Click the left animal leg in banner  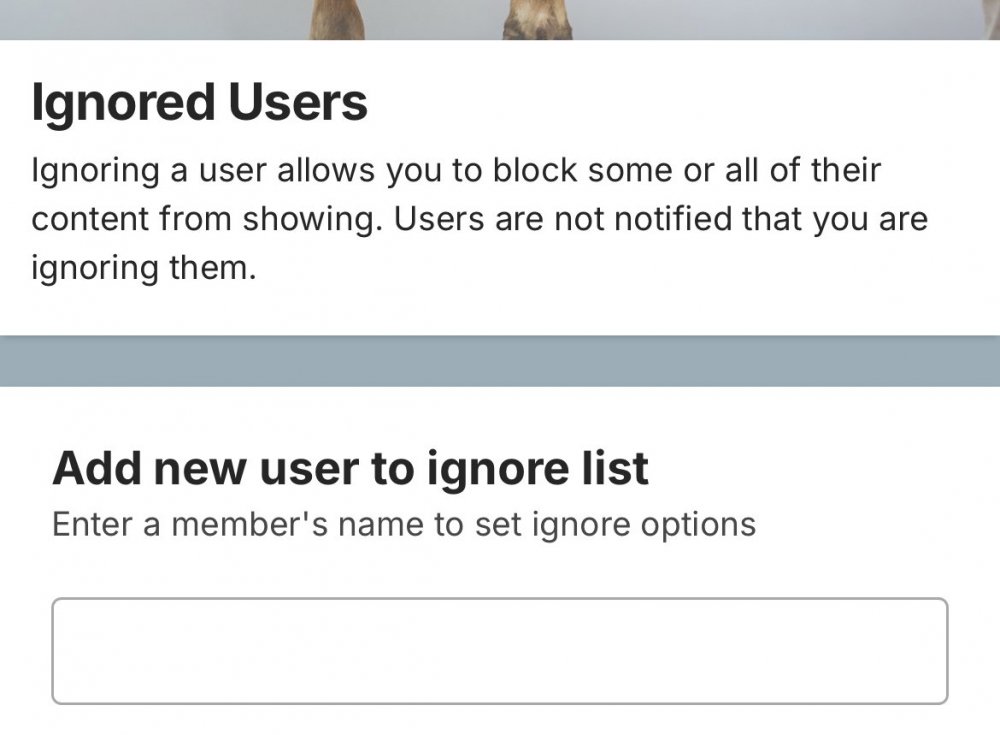[x=336, y=19]
